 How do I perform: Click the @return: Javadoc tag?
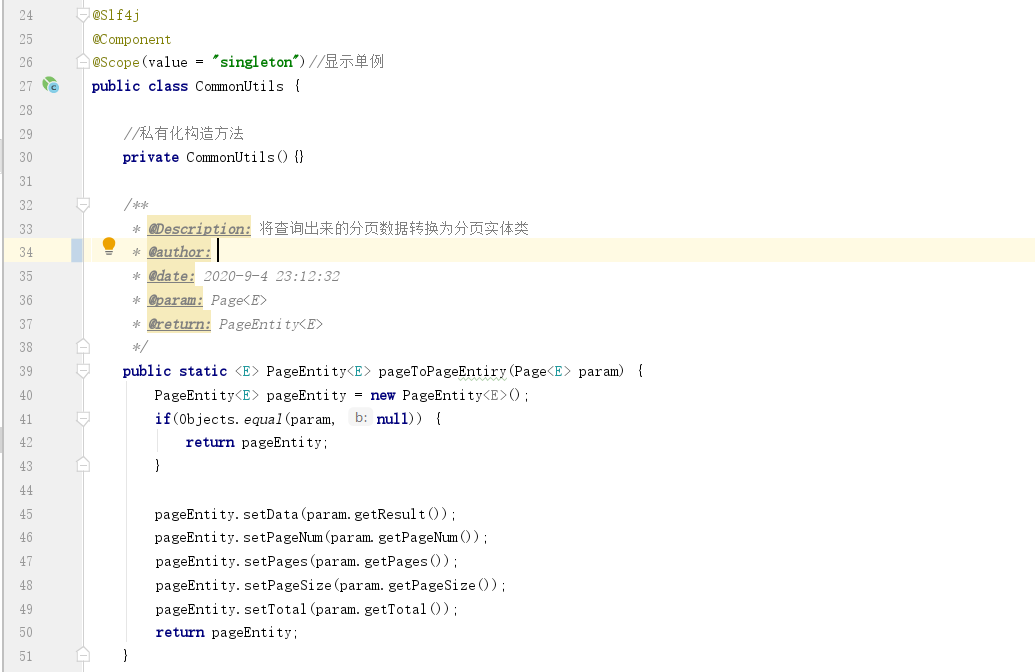179,323
